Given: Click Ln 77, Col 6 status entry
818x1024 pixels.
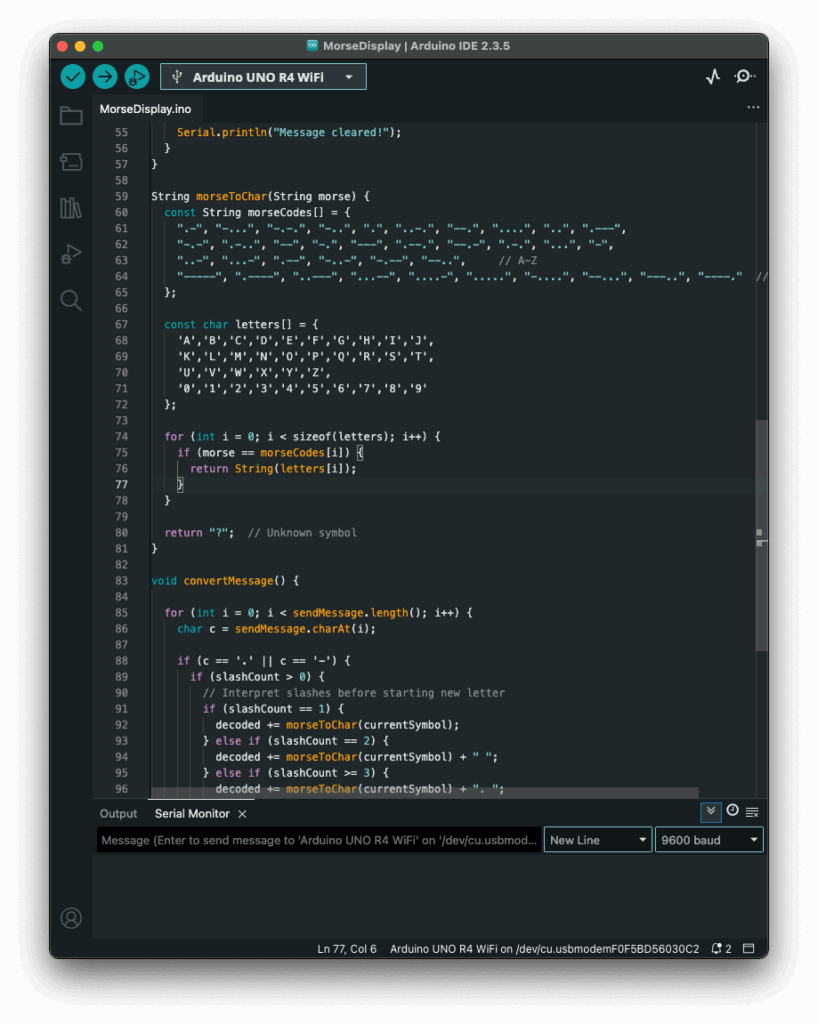Looking at the screenshot, I should pos(347,949).
